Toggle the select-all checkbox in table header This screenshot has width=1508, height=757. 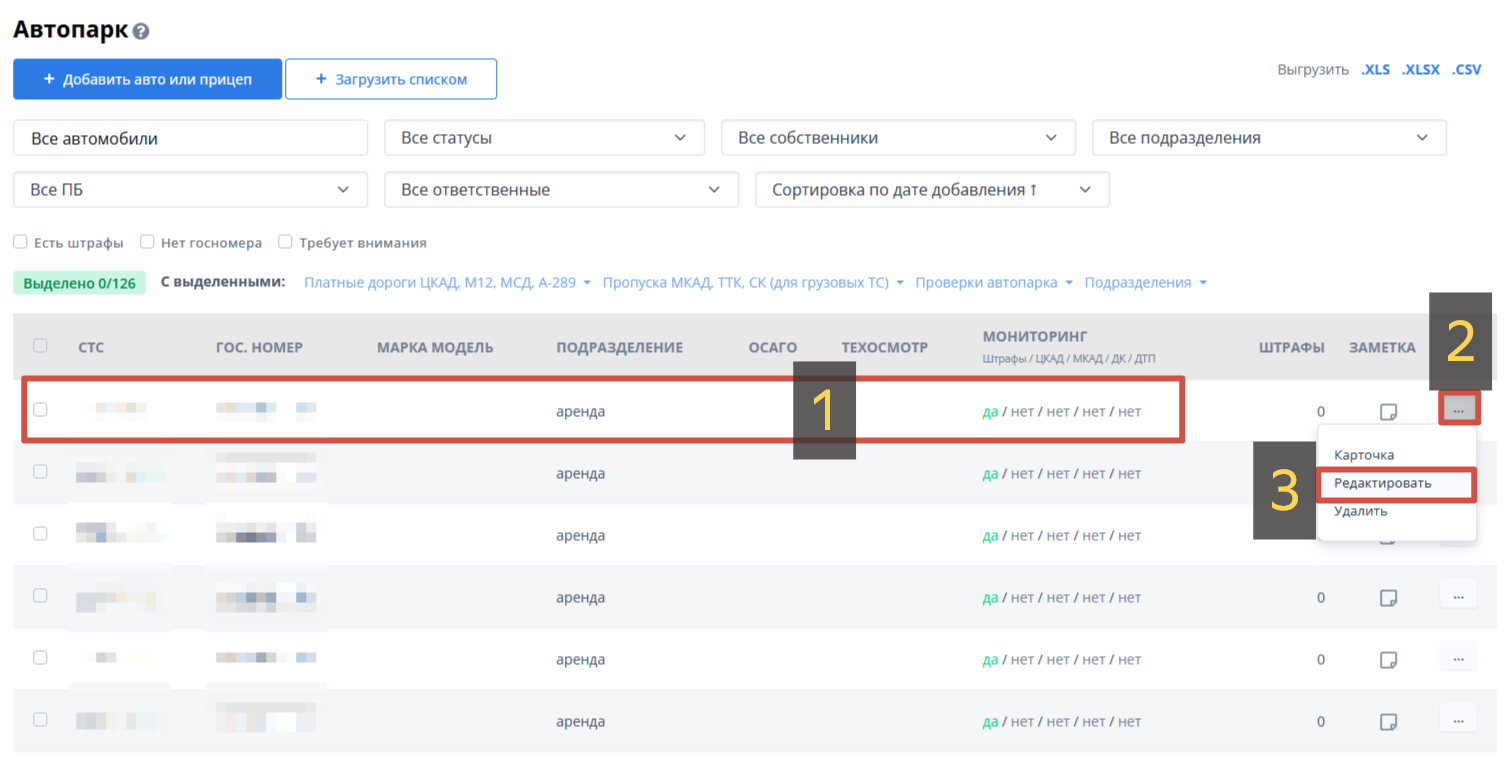point(40,346)
